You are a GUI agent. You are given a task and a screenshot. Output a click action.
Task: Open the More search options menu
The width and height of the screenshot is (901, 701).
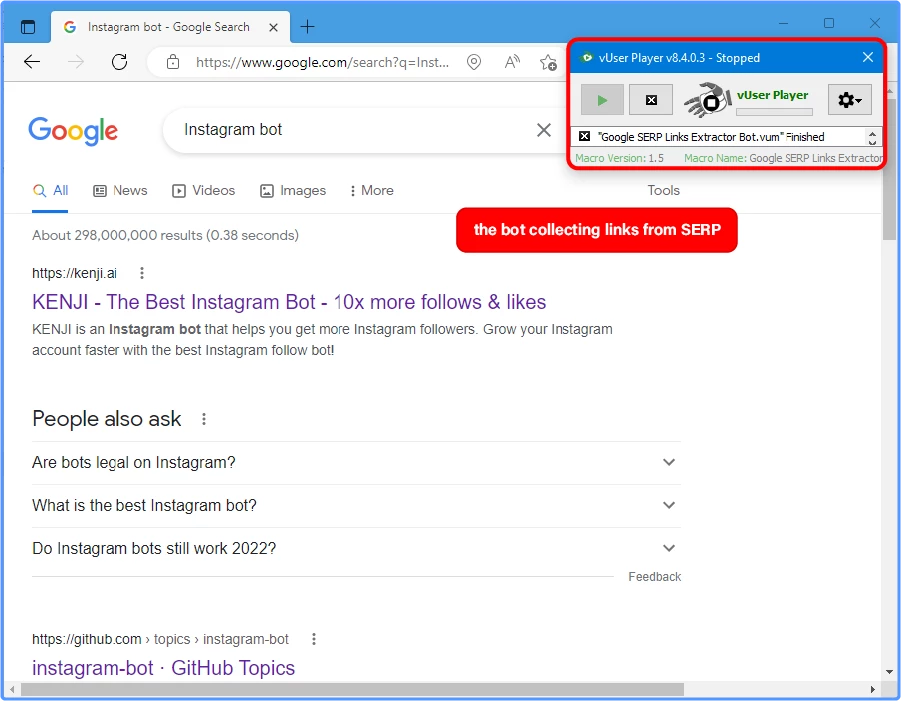372,191
